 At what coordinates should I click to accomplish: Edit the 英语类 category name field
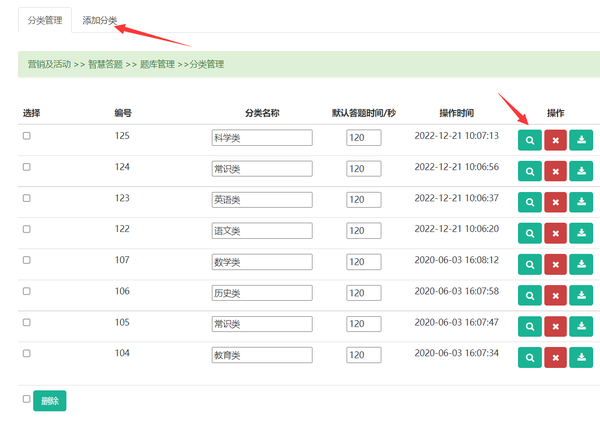point(262,200)
